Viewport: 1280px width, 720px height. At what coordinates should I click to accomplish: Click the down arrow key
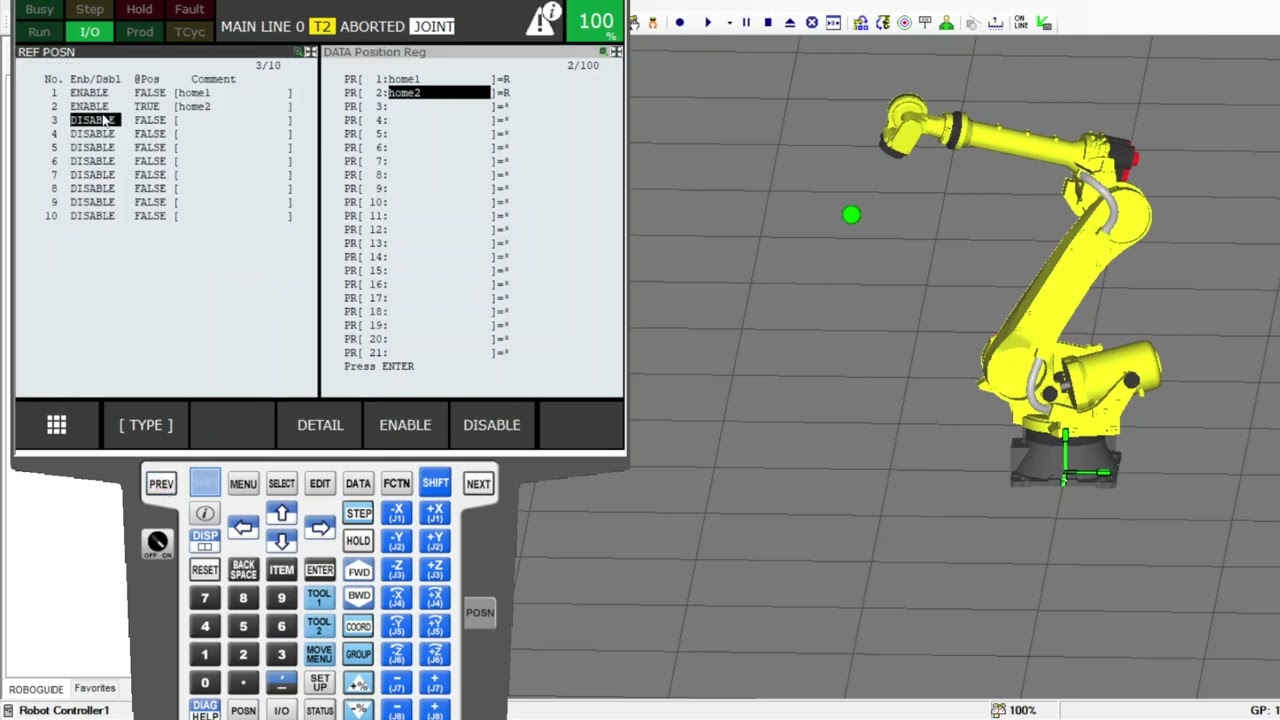(x=282, y=541)
